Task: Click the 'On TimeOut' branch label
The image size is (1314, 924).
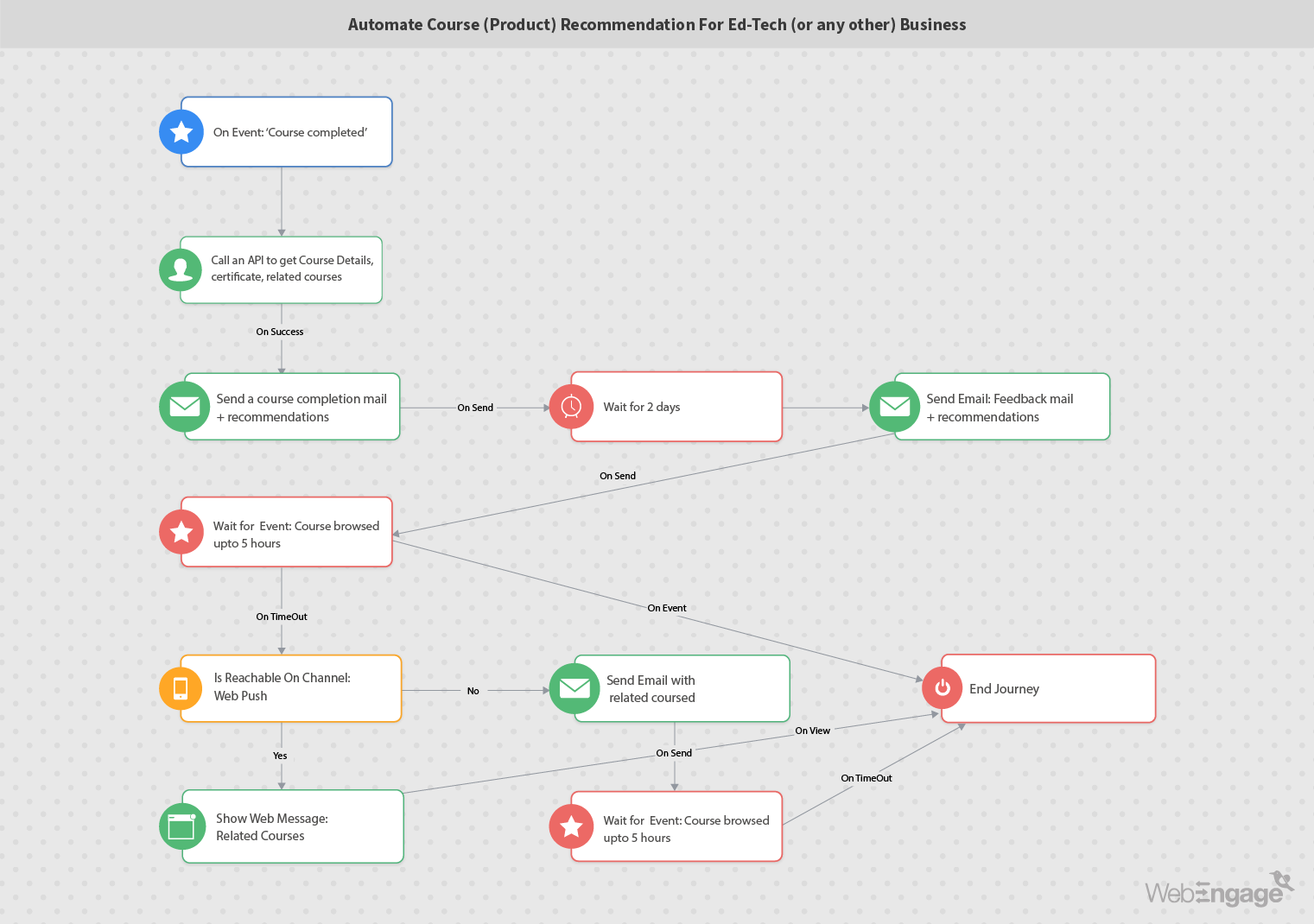Action: coord(282,617)
